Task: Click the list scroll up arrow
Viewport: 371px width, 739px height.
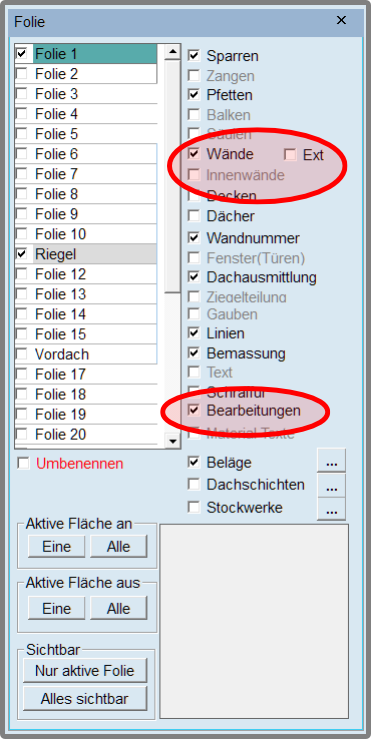Action: 172,51
